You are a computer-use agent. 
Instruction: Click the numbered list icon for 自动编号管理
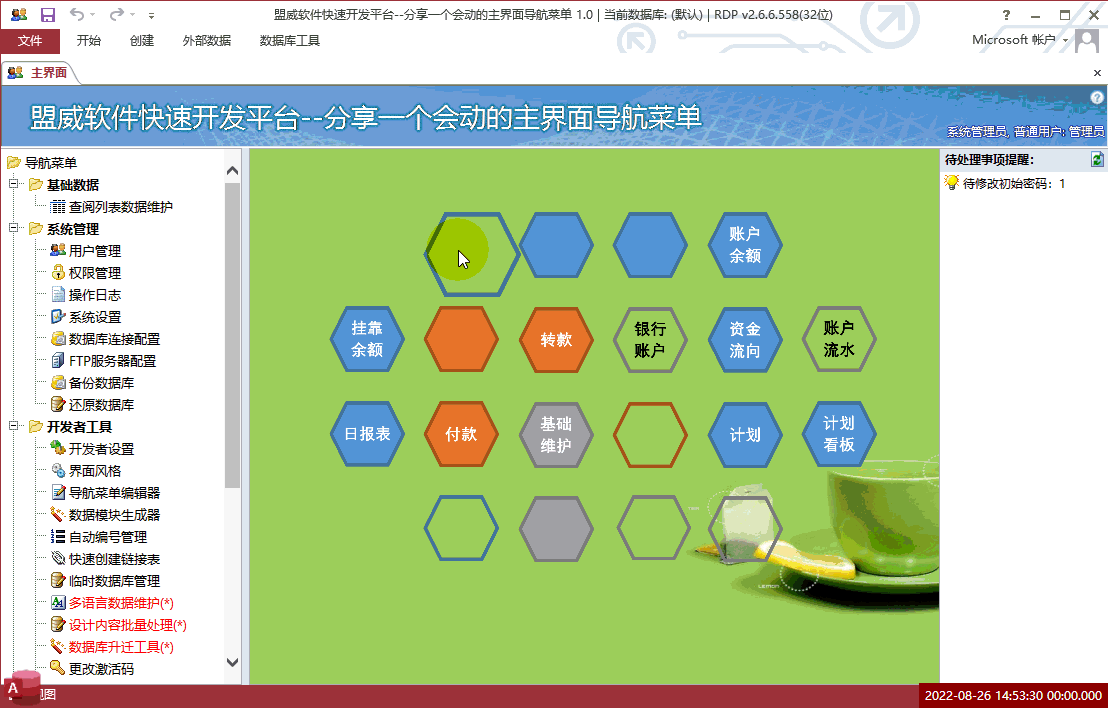coord(58,537)
